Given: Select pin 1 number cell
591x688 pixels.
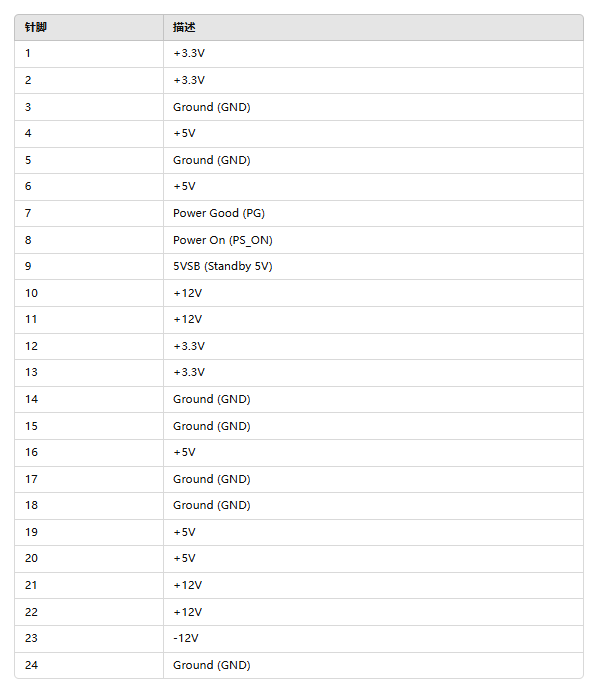Looking at the screenshot, I should point(89,54).
